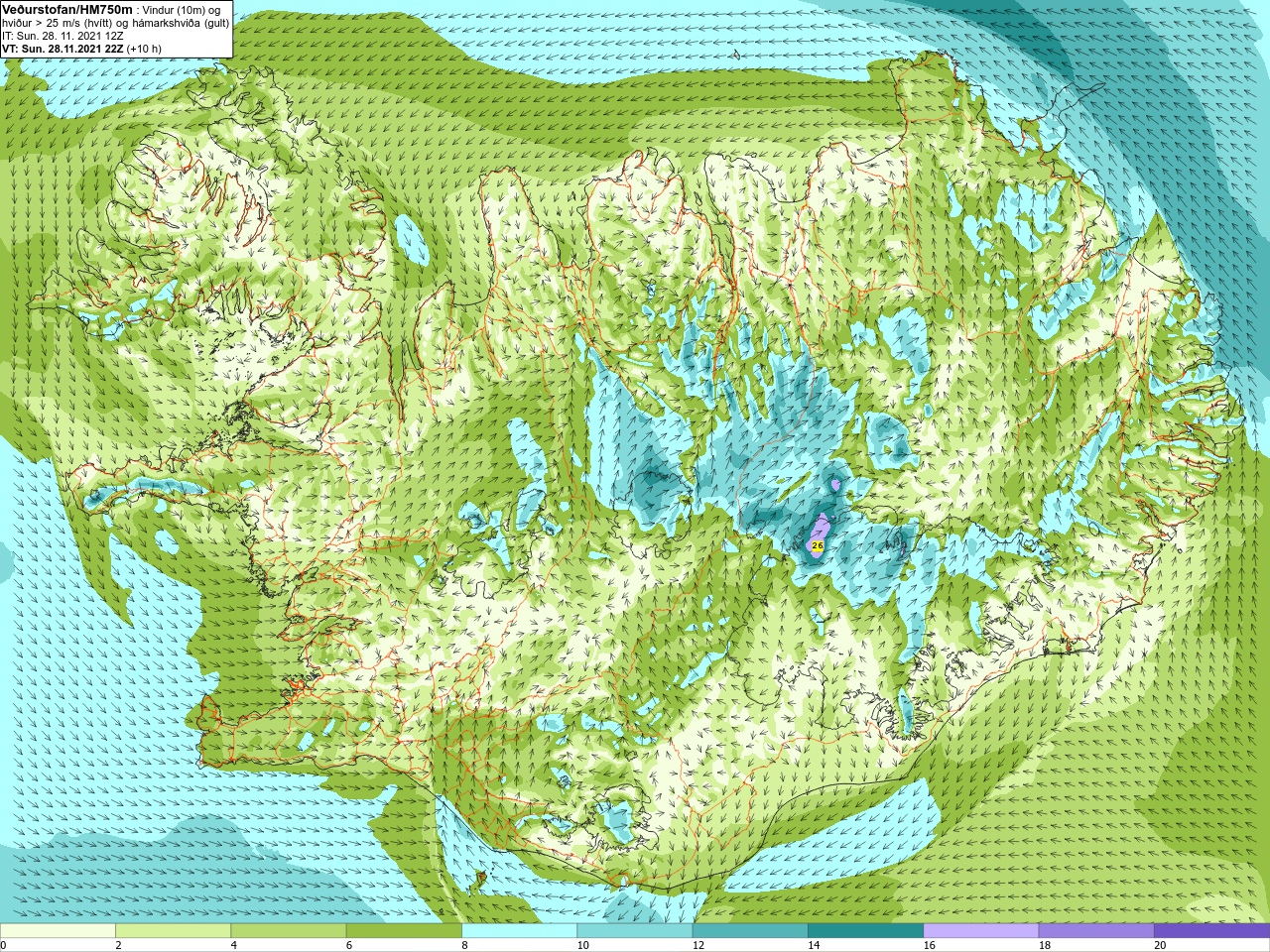
Task: Click the legend scale label 10
Action: pos(582,945)
